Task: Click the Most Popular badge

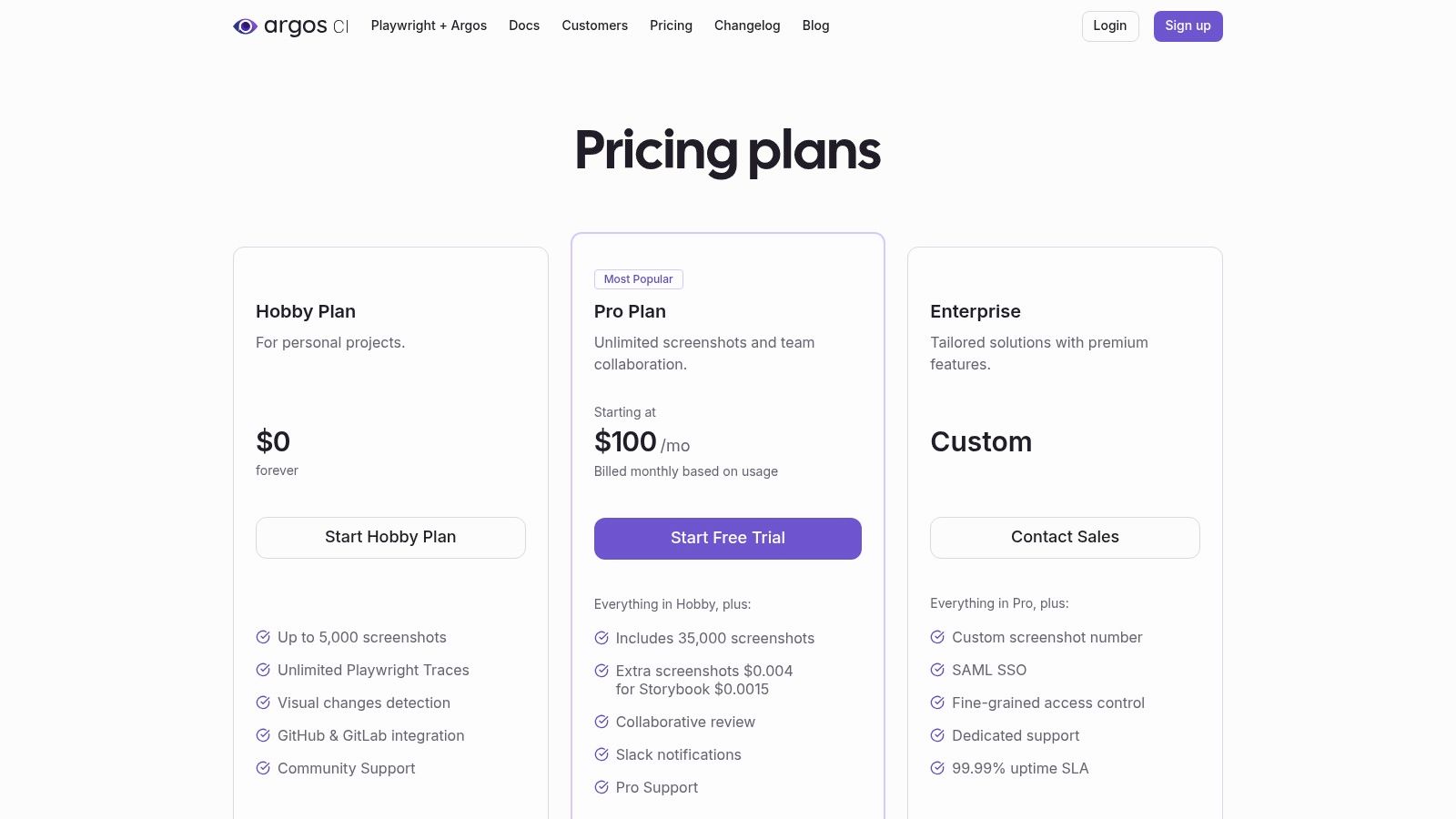Action: tap(638, 279)
